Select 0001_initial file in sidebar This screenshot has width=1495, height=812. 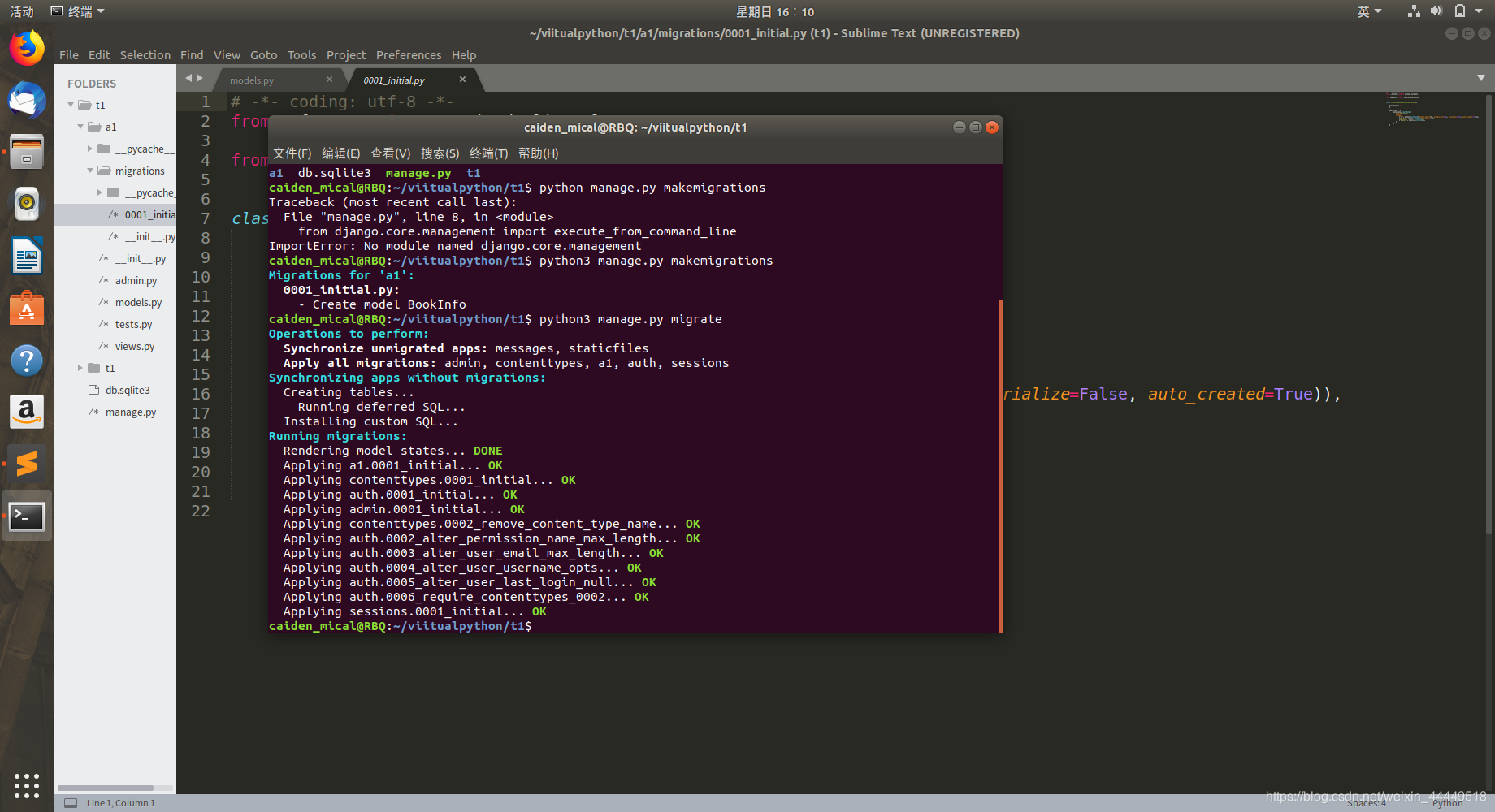(x=115, y=214)
